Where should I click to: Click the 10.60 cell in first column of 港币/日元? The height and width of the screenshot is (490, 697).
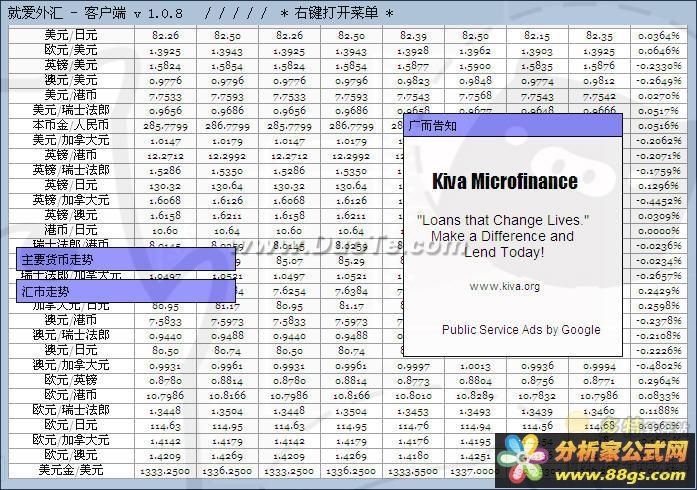tap(165, 231)
